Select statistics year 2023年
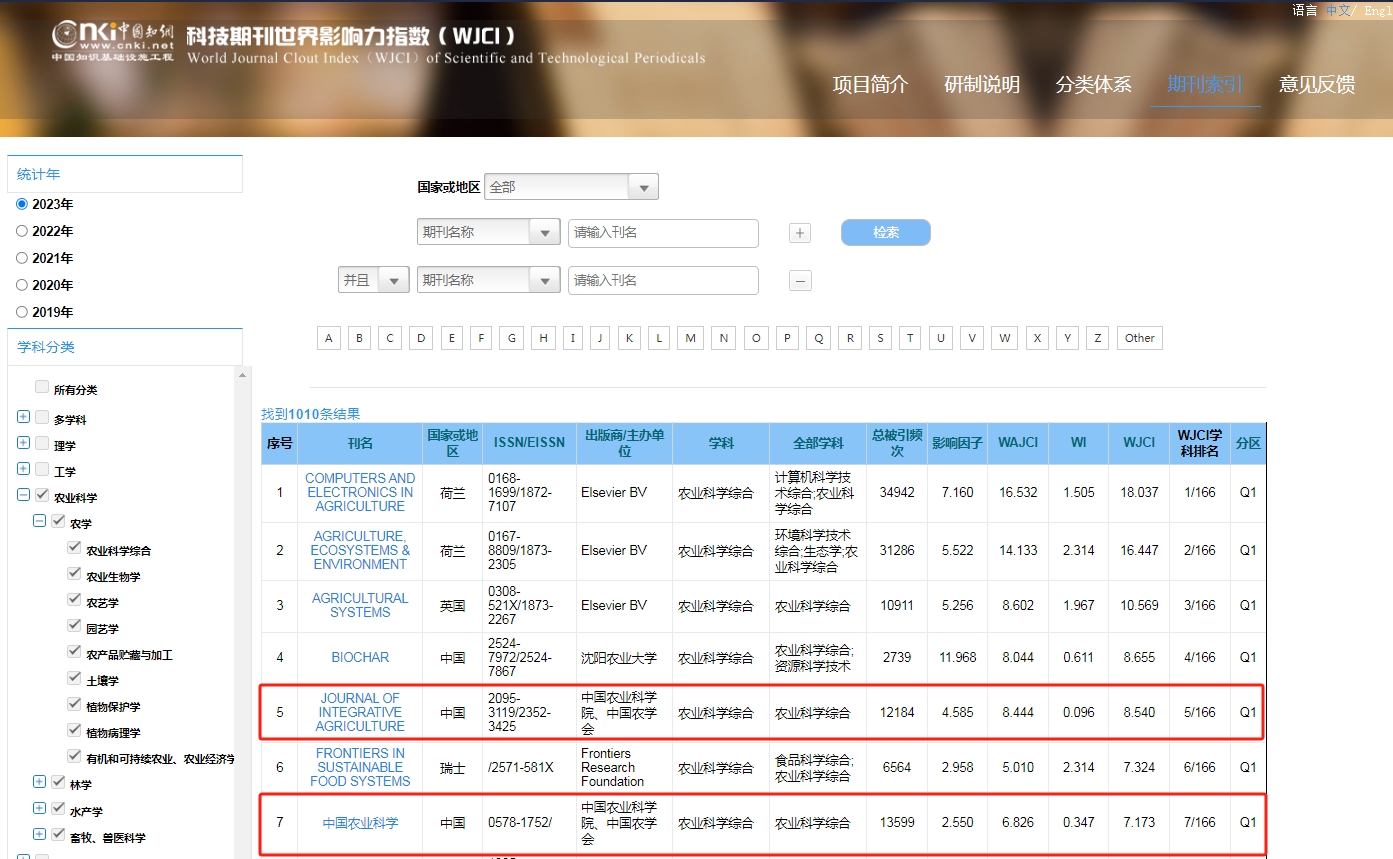1393x859 pixels. (x=22, y=204)
